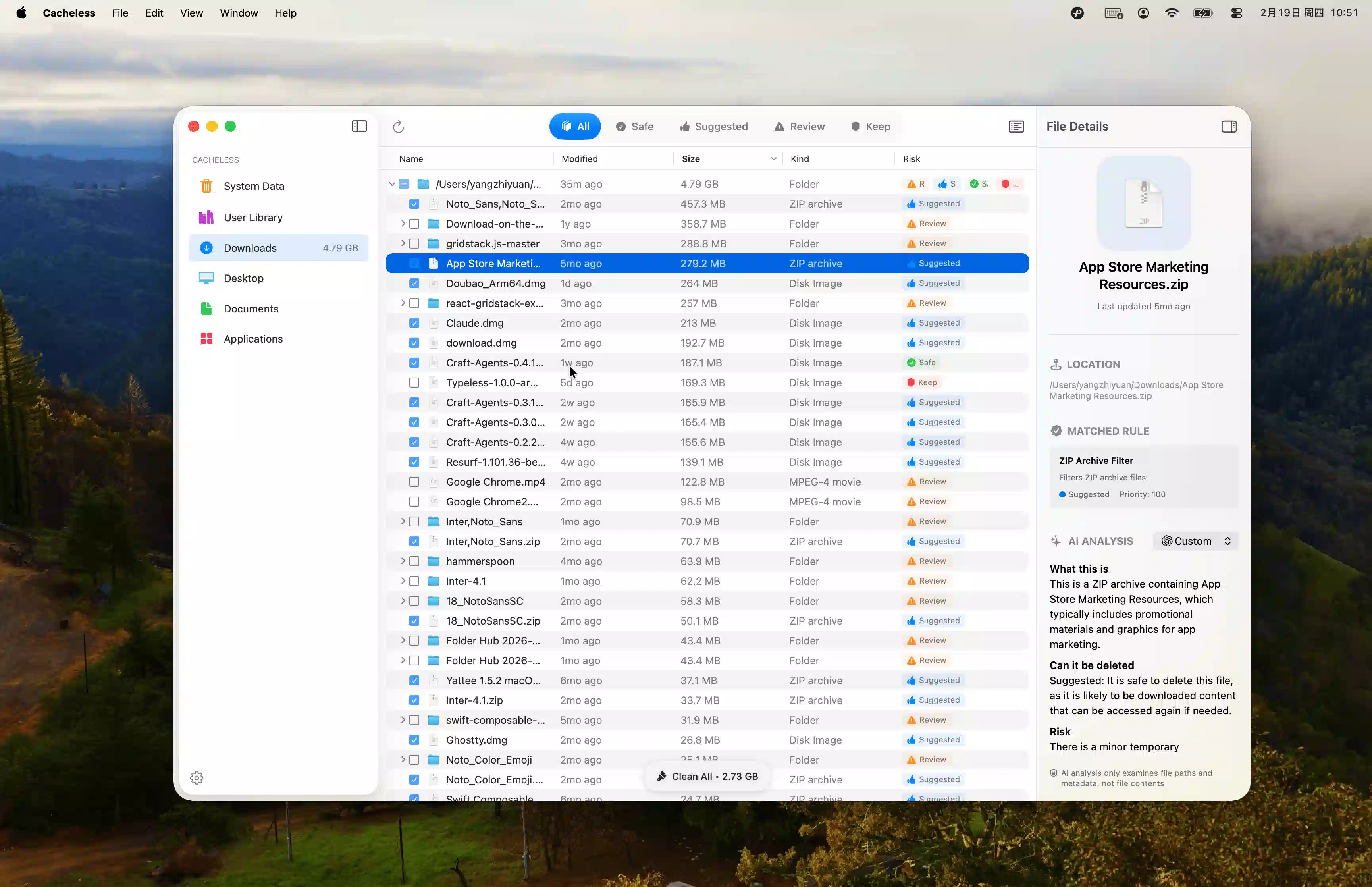Open the Applications section in the sidebar

(x=253, y=339)
